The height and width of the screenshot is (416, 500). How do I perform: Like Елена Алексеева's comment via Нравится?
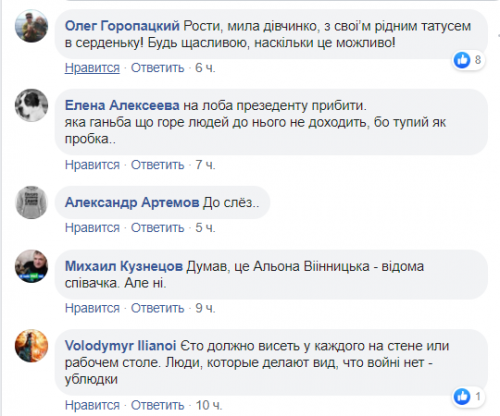[x=92, y=165]
